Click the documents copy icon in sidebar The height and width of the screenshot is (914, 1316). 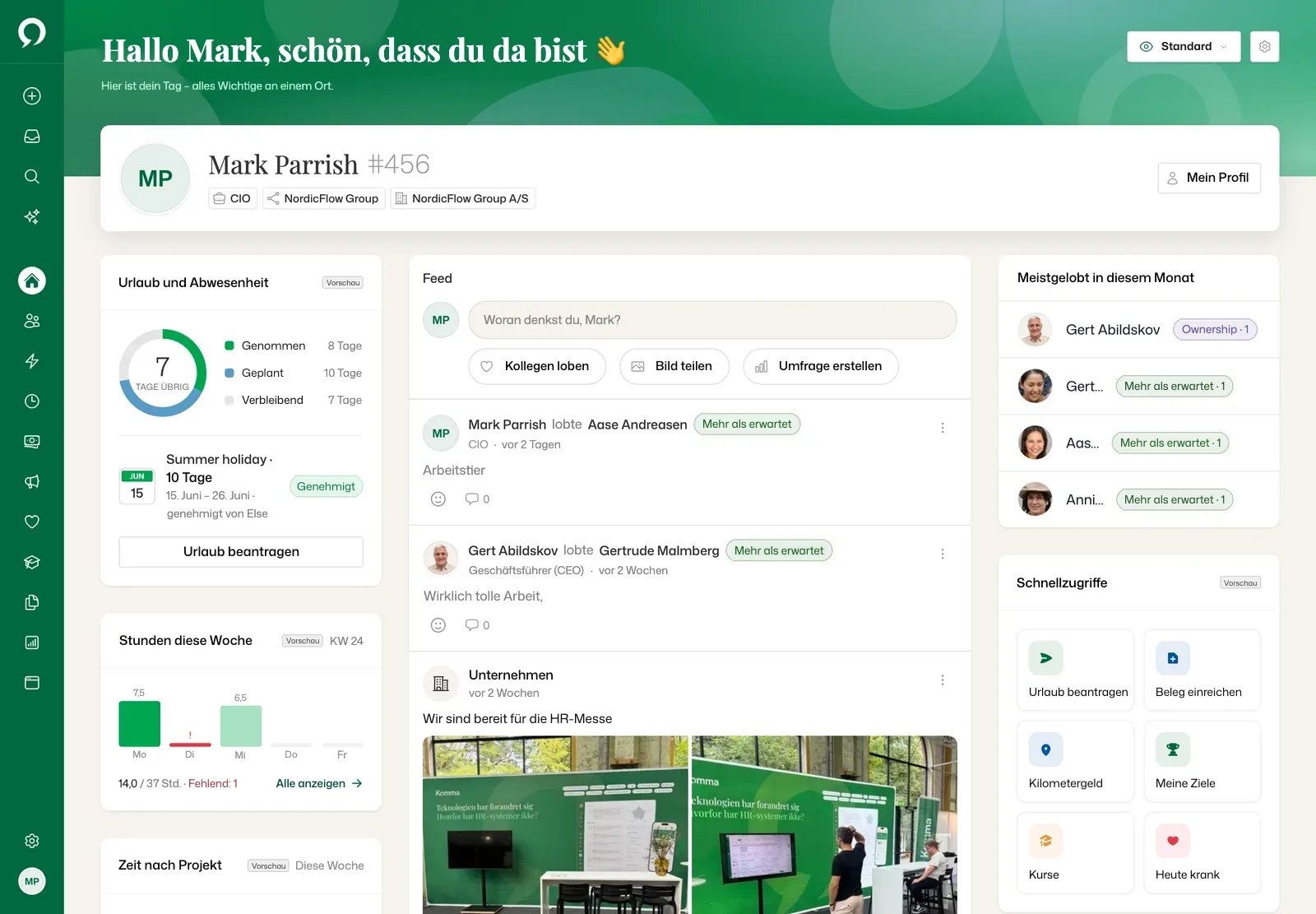(32, 602)
